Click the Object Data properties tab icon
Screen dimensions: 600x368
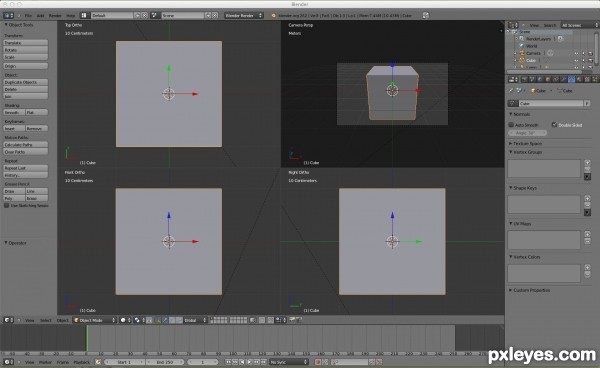click(x=571, y=79)
